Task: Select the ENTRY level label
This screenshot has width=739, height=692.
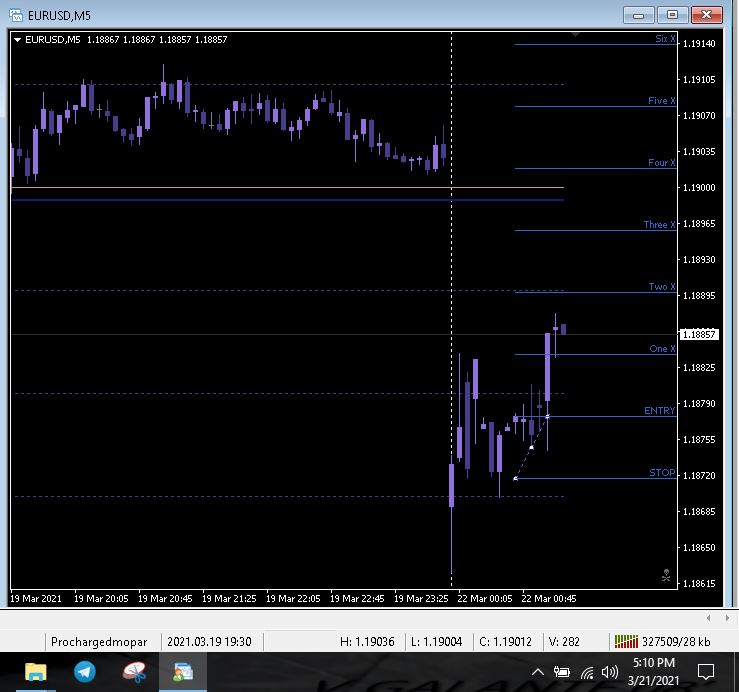Action: point(659,411)
